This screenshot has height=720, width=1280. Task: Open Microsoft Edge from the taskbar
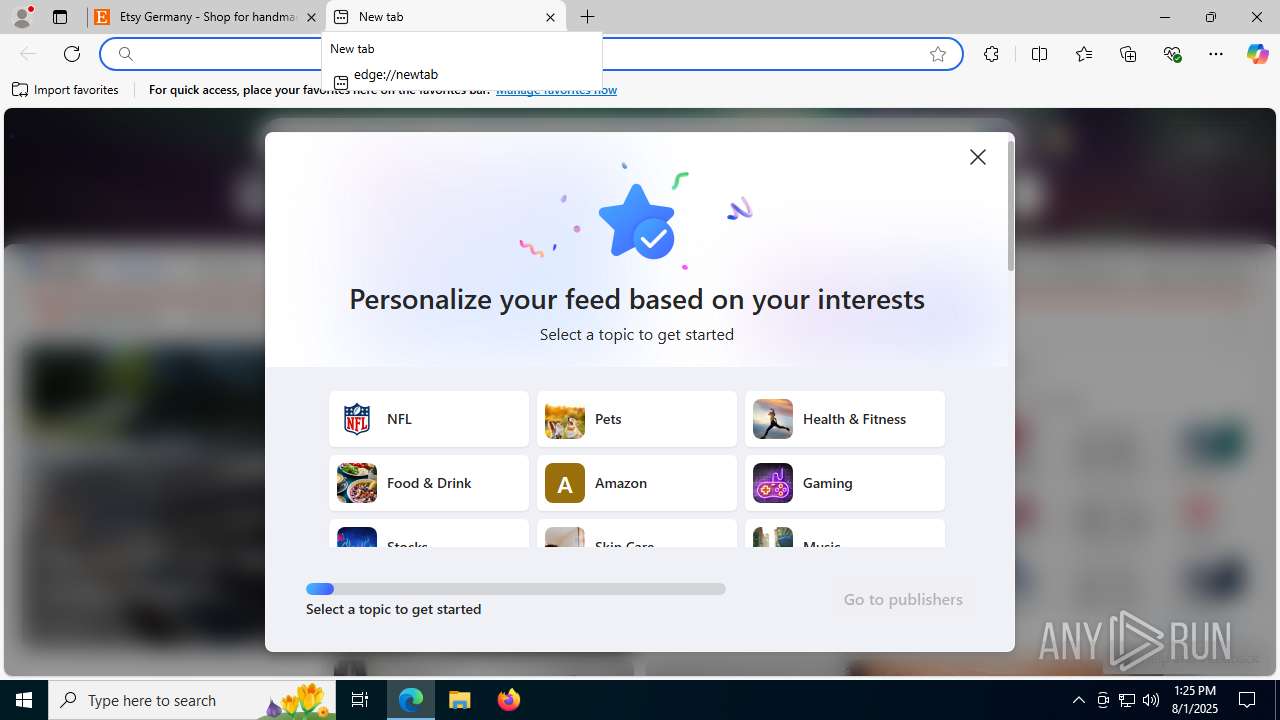pyautogui.click(x=411, y=700)
